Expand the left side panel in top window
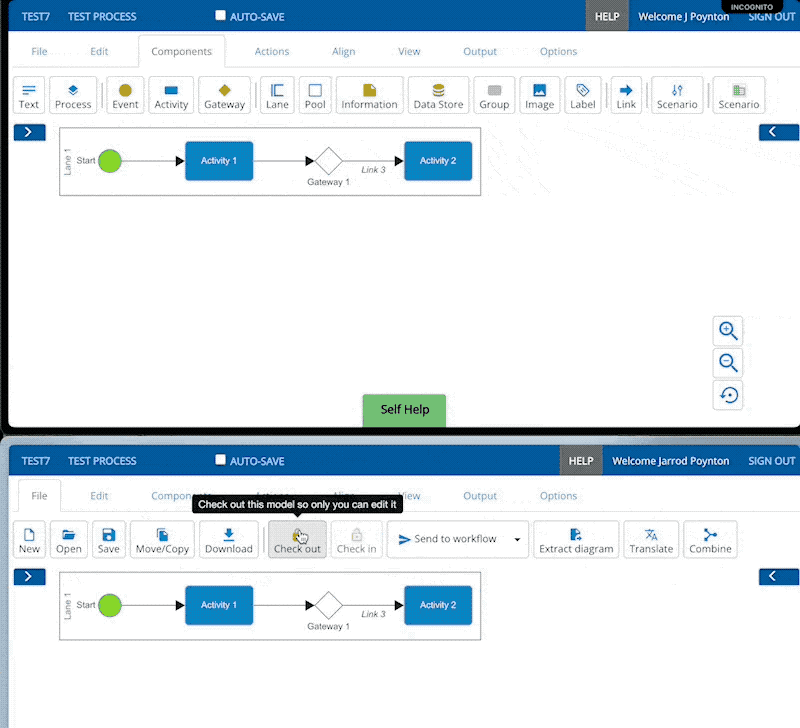The image size is (800, 728). coord(29,132)
